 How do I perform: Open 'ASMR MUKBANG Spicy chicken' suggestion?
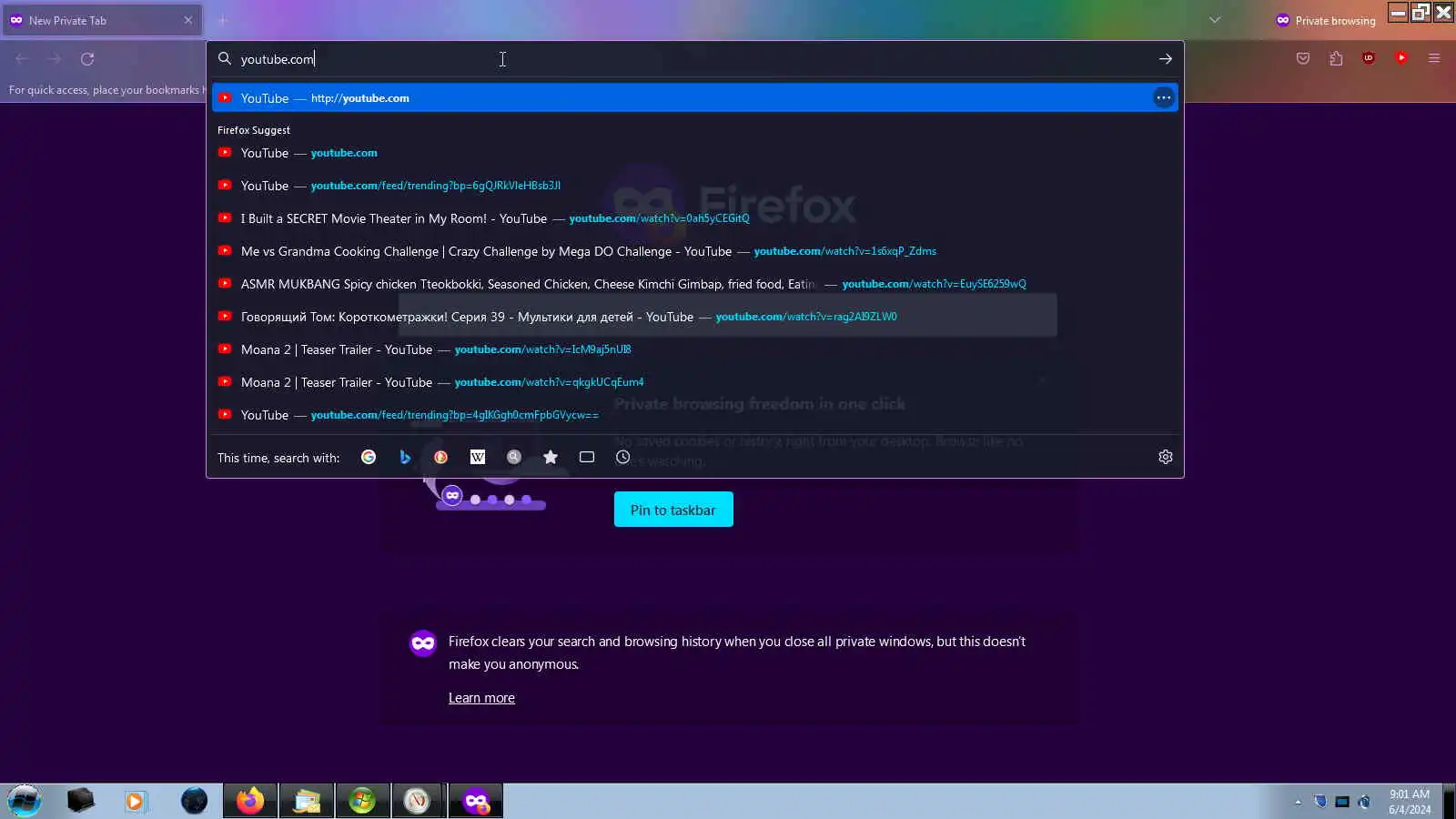click(x=695, y=284)
